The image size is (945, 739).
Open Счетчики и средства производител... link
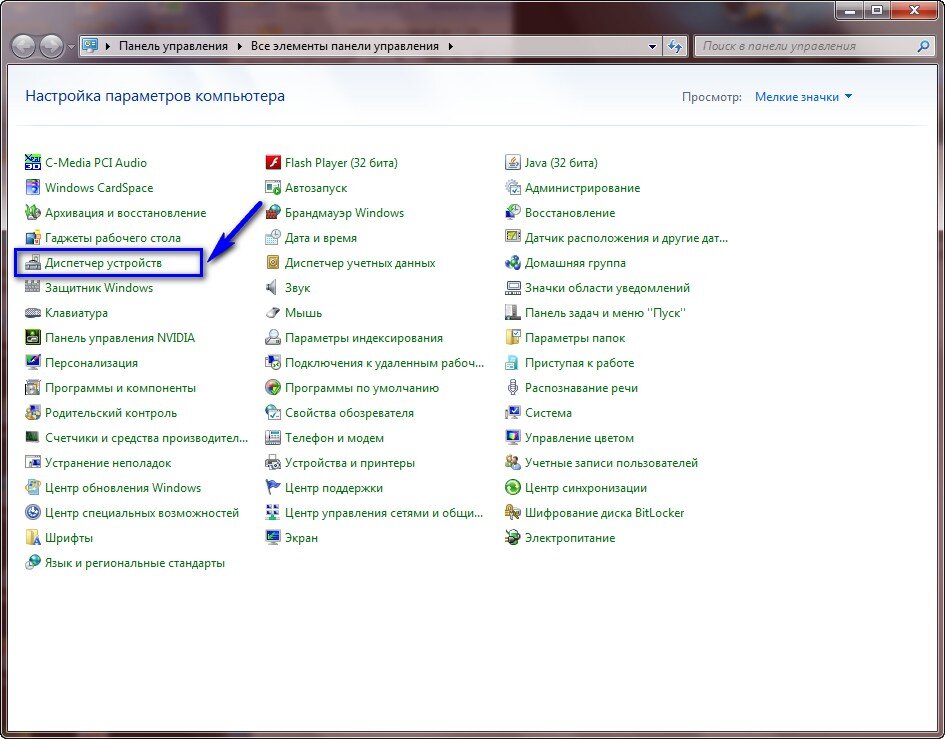click(x=146, y=438)
